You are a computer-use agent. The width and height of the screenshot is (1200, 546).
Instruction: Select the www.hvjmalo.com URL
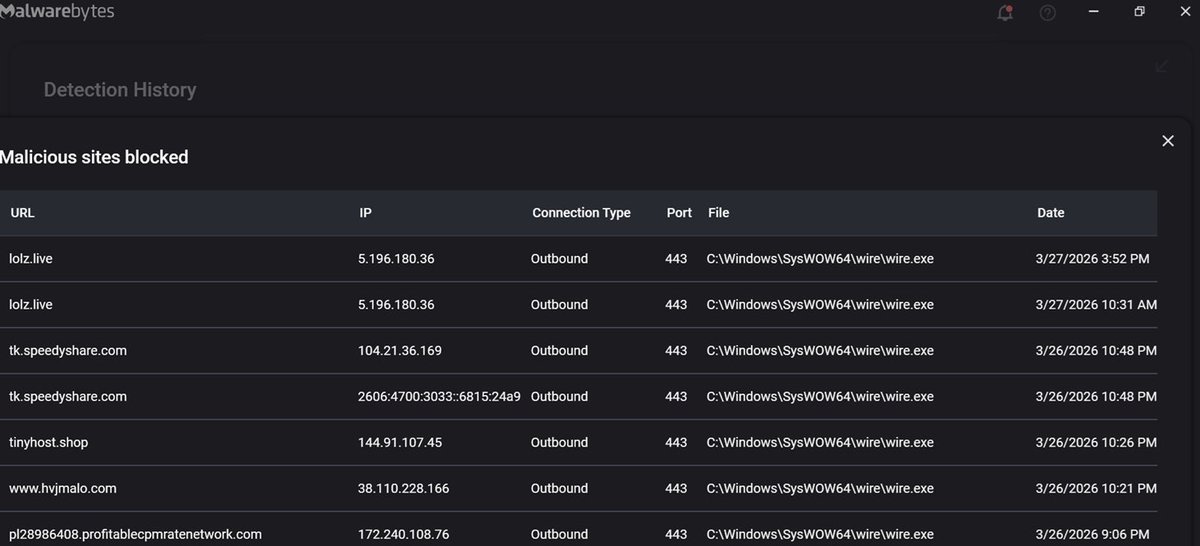click(x=63, y=488)
